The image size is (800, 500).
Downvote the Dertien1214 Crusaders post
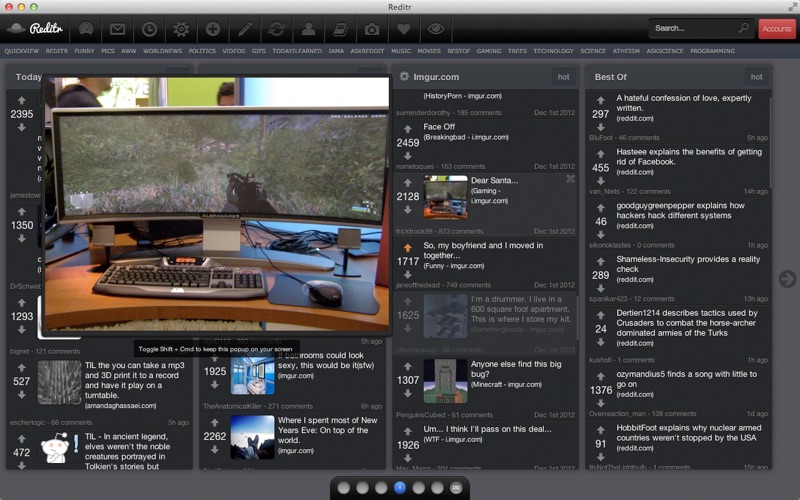601,342
